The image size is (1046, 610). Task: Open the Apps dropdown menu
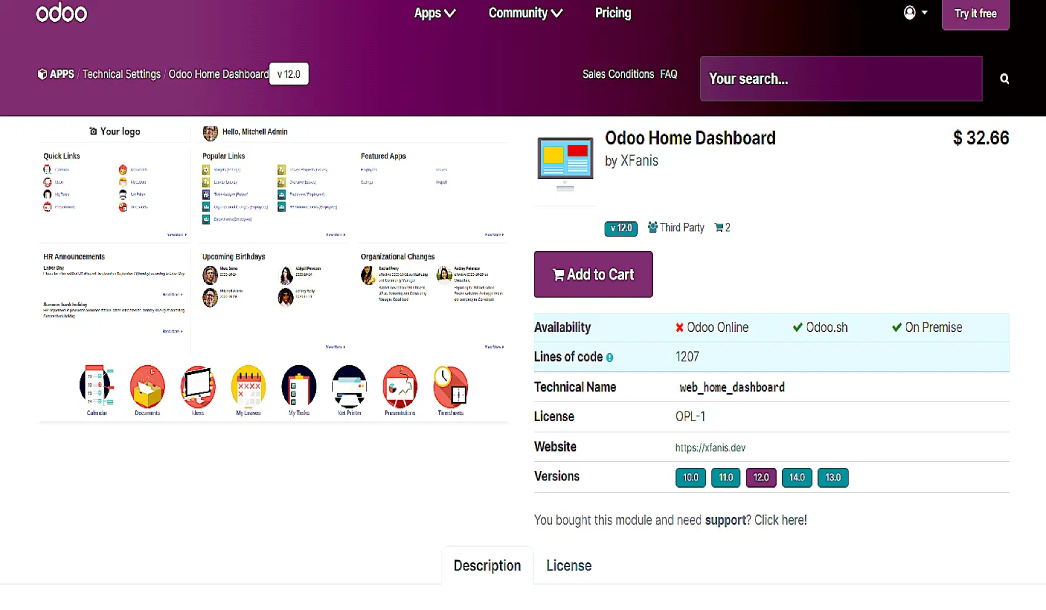[435, 14]
